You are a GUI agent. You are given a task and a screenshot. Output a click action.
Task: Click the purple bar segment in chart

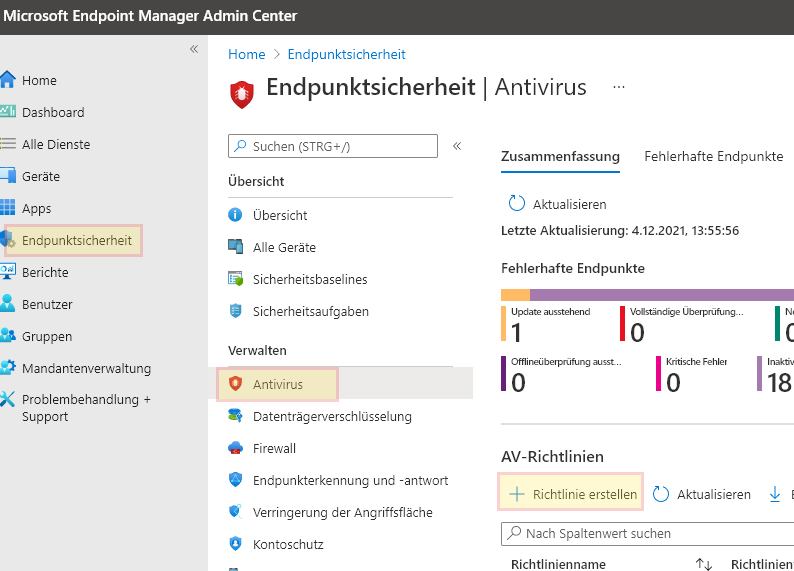tap(660, 294)
